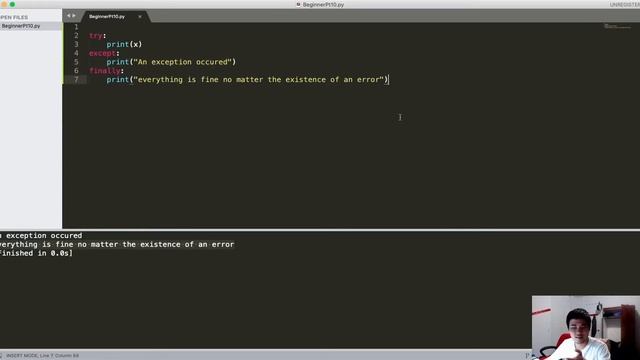
Task: Select the BeginnerPt10.py tab
Action: coord(107,17)
